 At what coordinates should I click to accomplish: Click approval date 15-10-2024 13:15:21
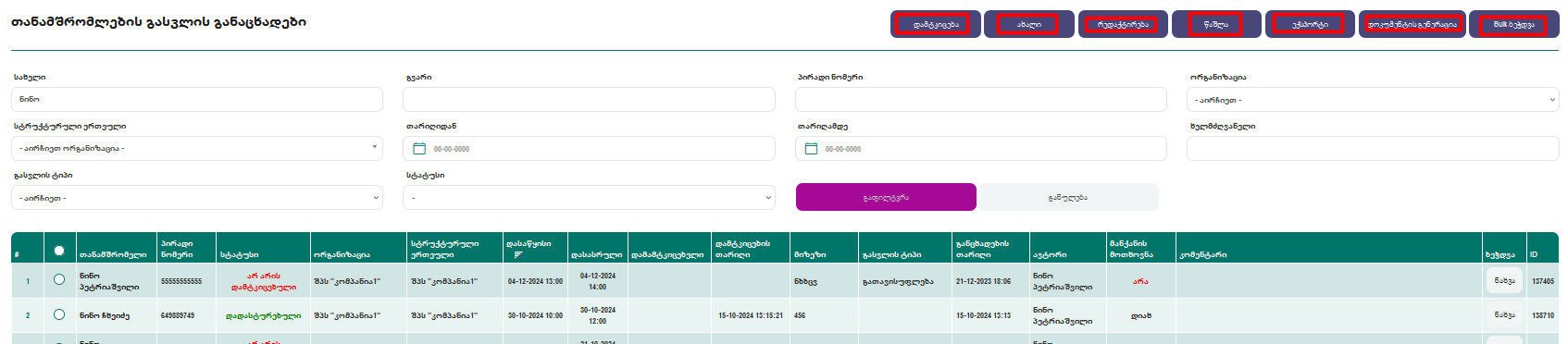751,315
